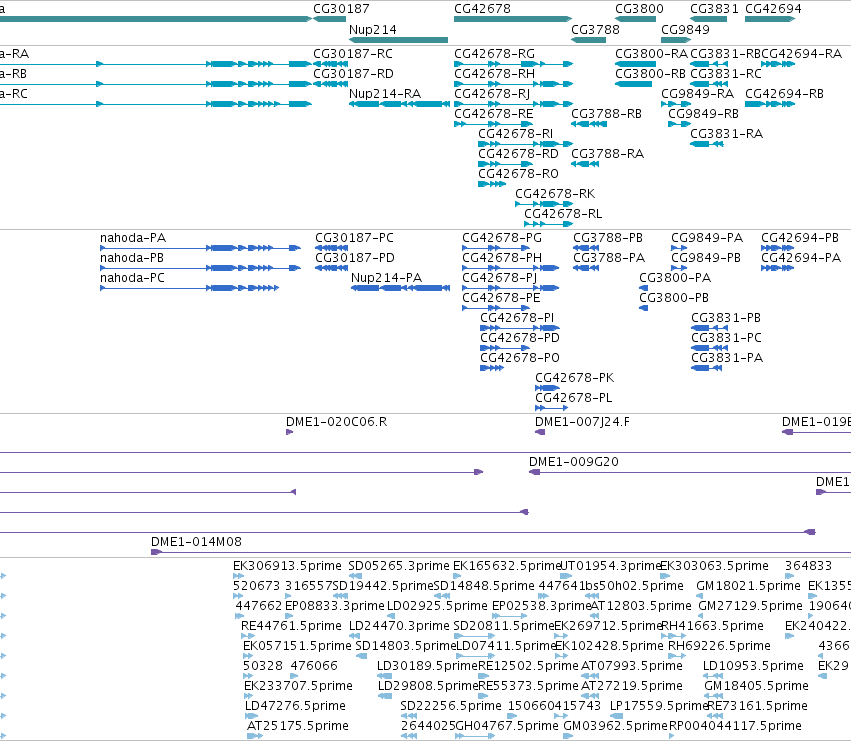Select transcript CG42678-RL

563,213
